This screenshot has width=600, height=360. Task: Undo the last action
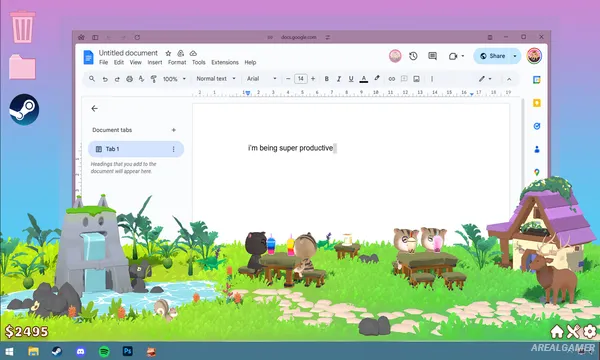(105, 79)
